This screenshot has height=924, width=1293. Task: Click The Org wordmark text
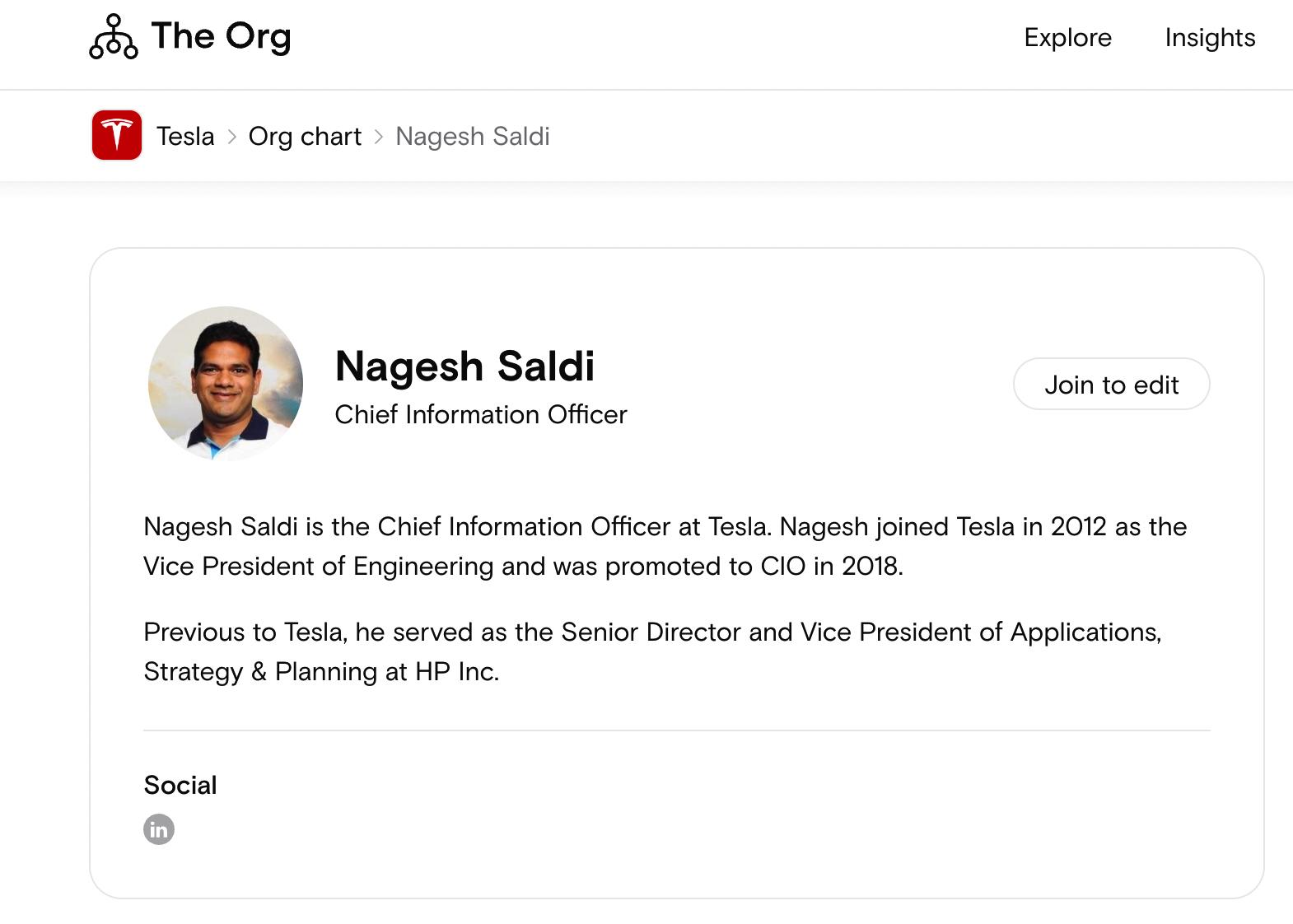click(x=221, y=37)
